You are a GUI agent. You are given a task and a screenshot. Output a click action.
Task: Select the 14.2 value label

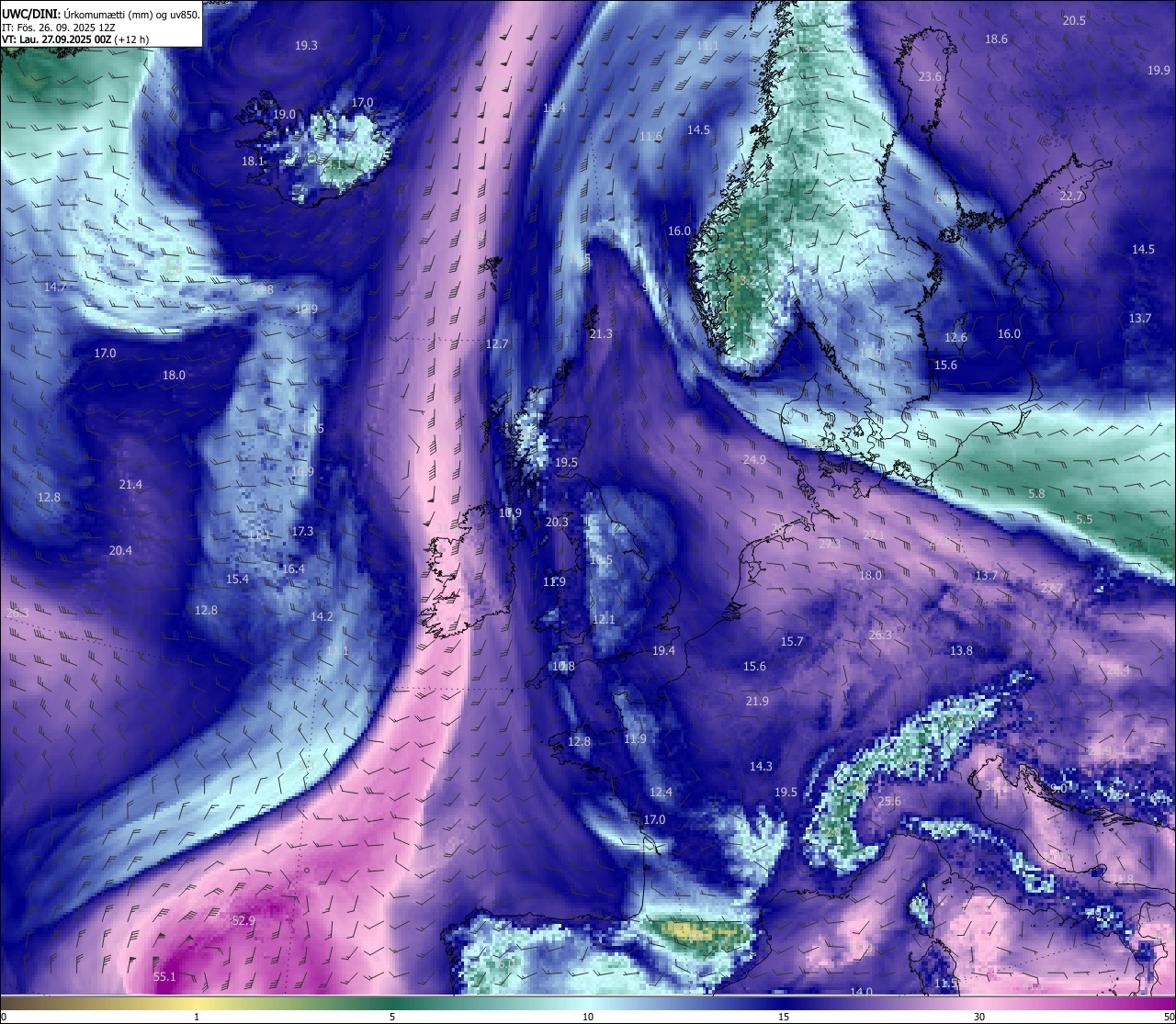[322, 617]
